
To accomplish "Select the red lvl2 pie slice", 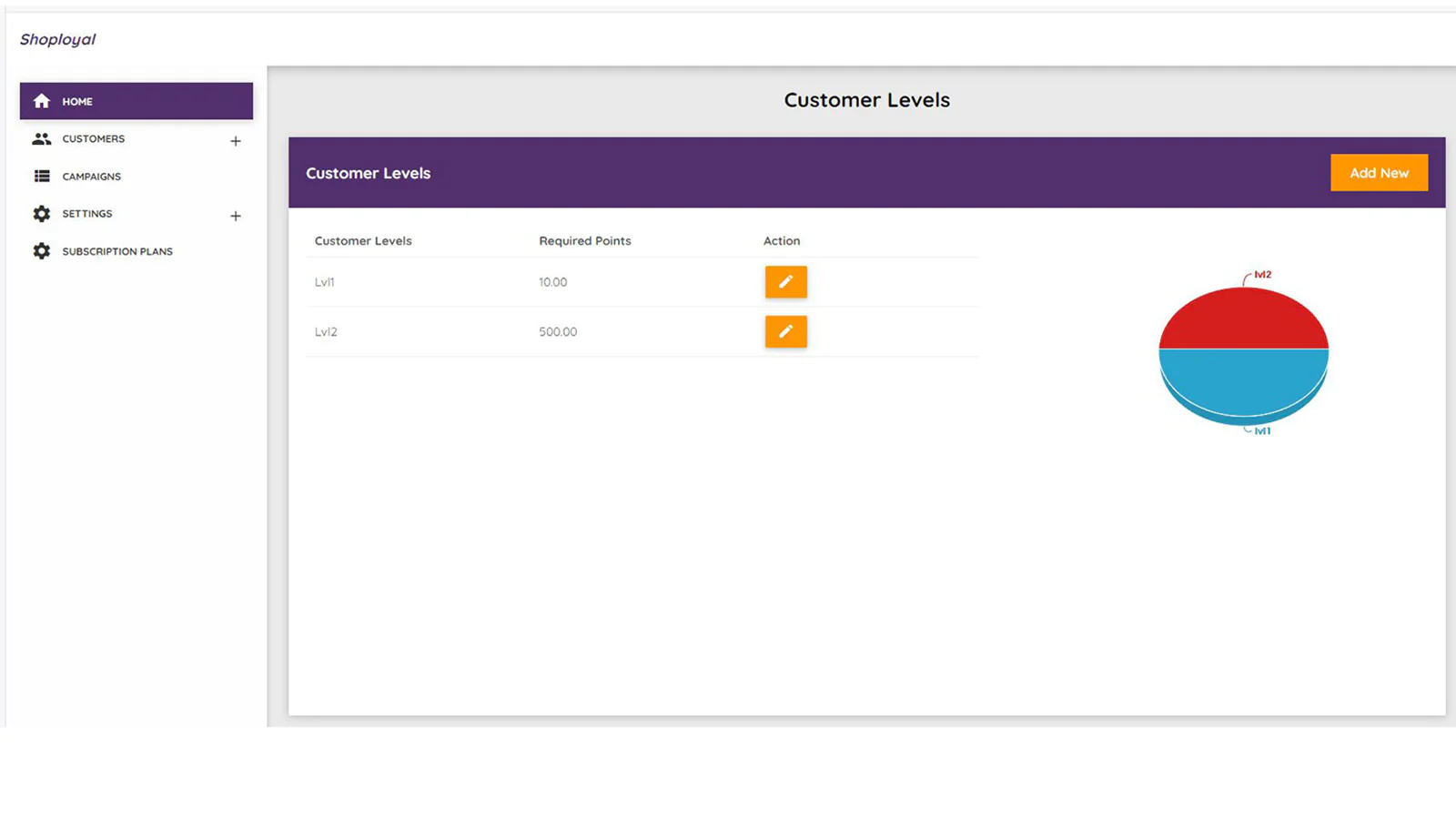I will pos(1243,320).
